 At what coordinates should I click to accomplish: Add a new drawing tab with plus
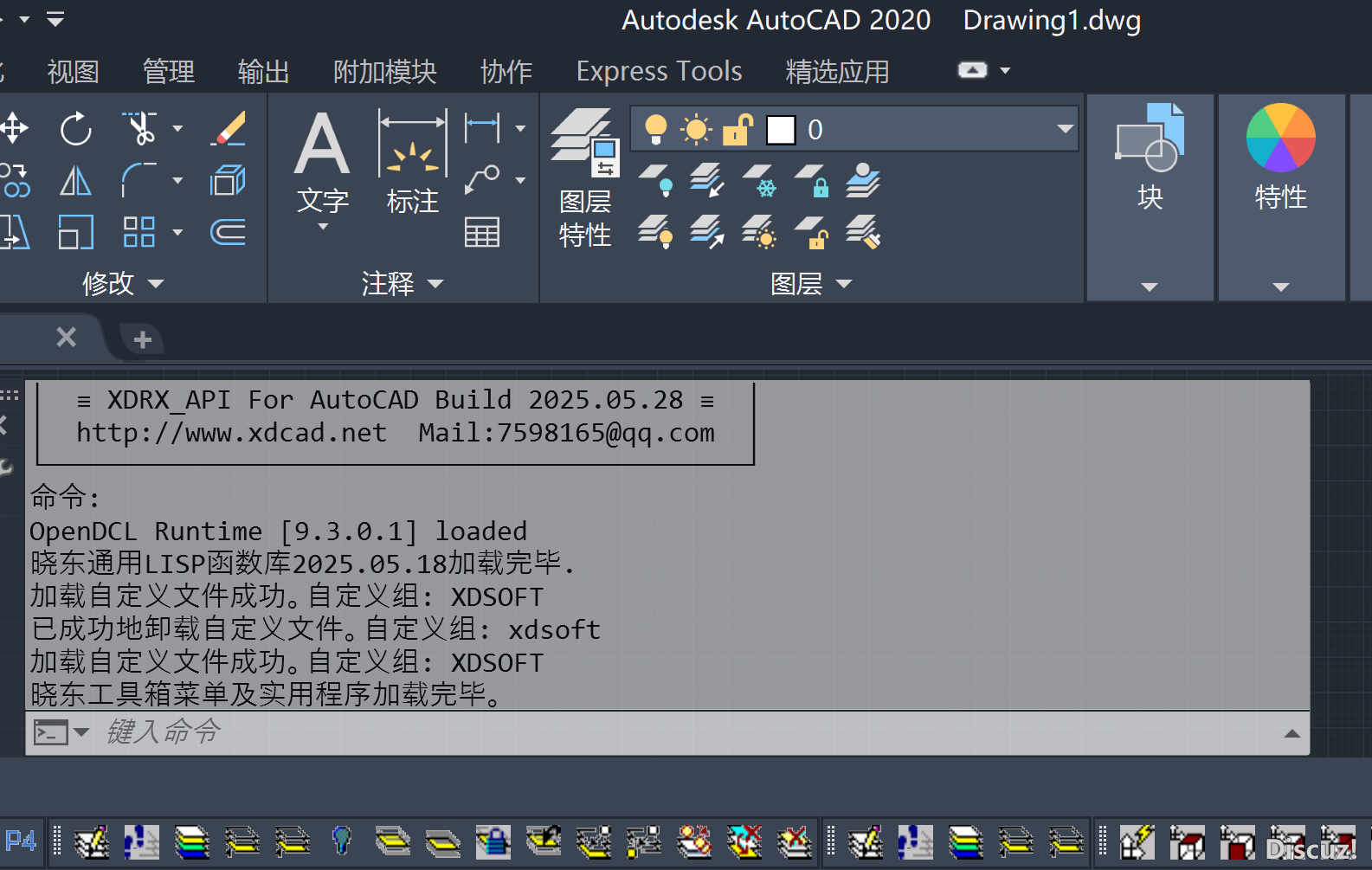[143, 340]
